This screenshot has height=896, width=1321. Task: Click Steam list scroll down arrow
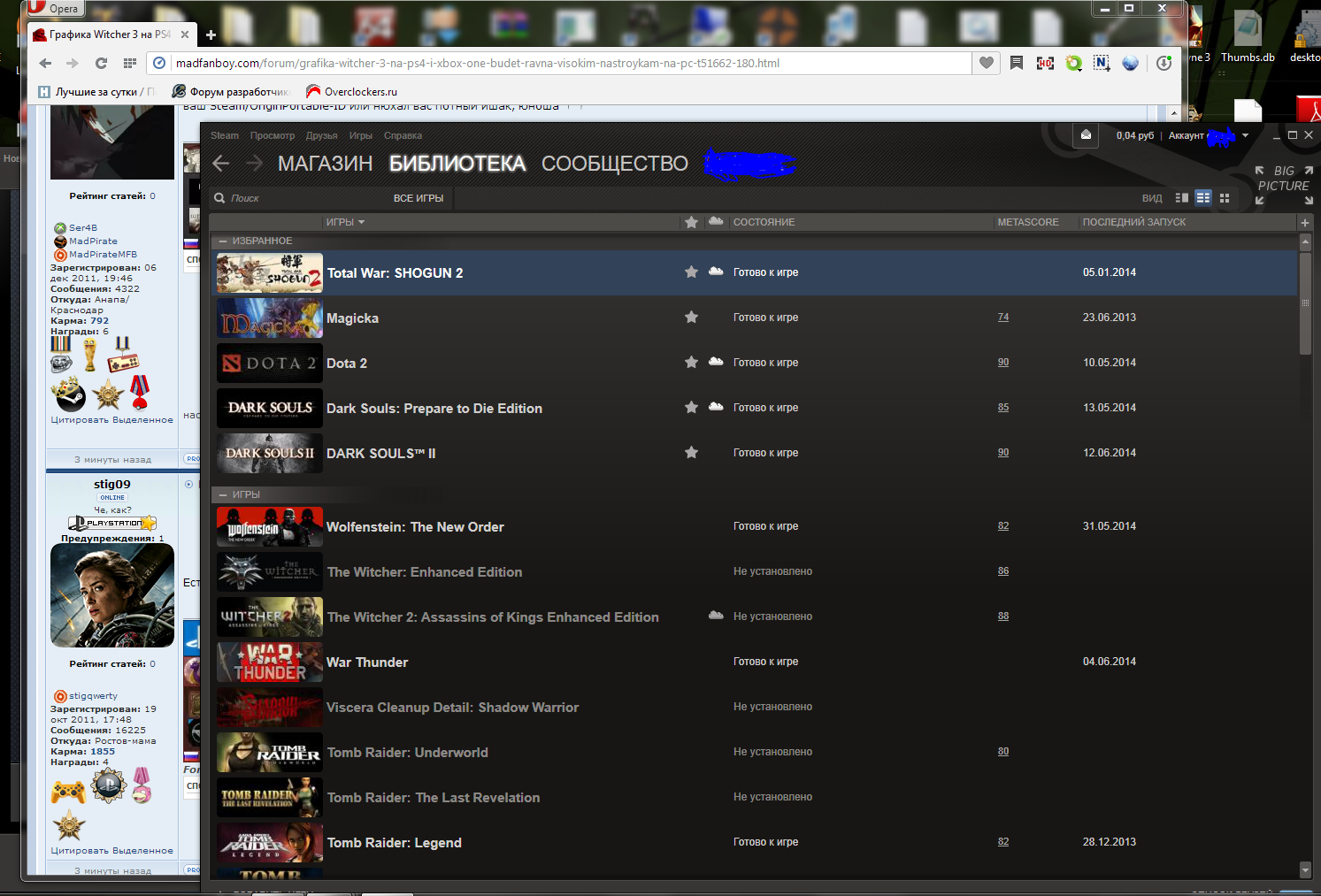tap(1305, 870)
